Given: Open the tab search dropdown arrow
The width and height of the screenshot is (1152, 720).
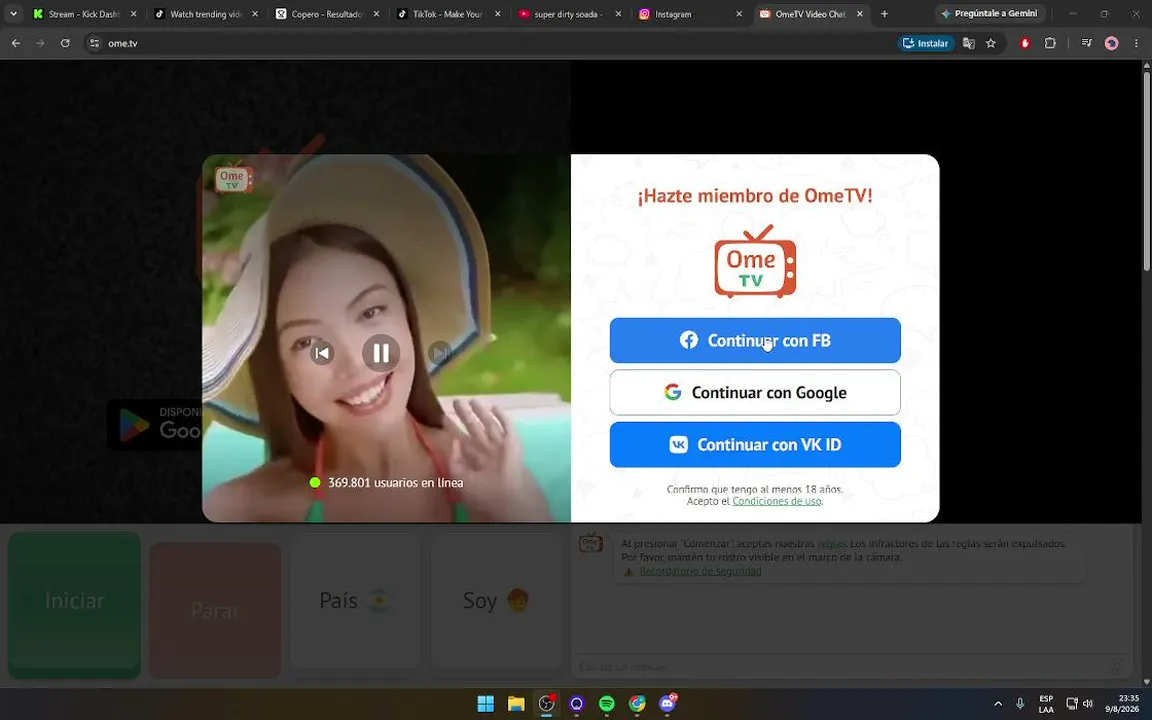Looking at the screenshot, I should (13, 14).
